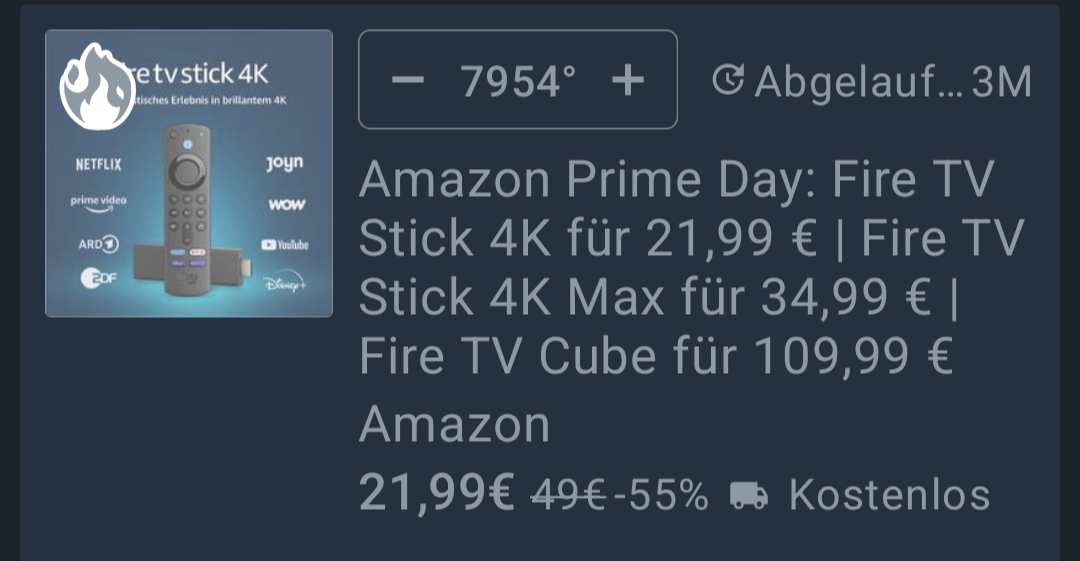
Task: Click the delivery truck shipping icon
Action: pos(749,495)
